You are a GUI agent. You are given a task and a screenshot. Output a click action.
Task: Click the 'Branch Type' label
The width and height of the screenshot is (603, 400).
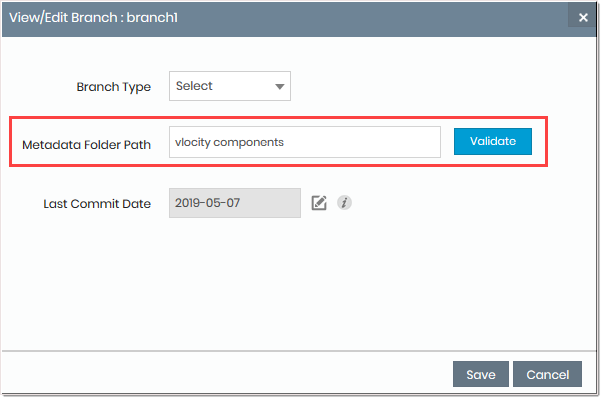tap(114, 87)
